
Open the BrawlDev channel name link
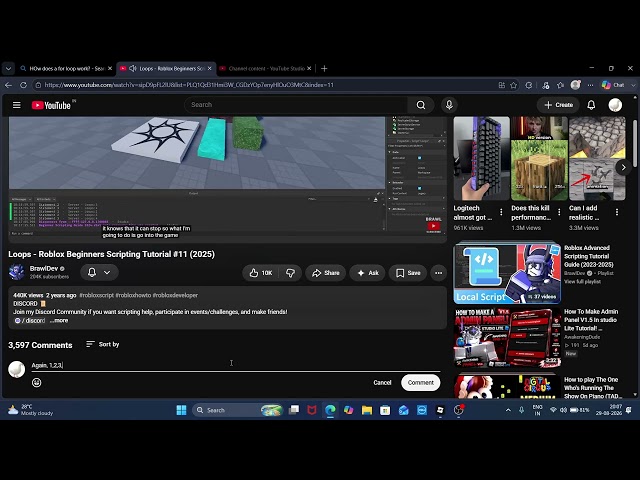(x=44, y=269)
